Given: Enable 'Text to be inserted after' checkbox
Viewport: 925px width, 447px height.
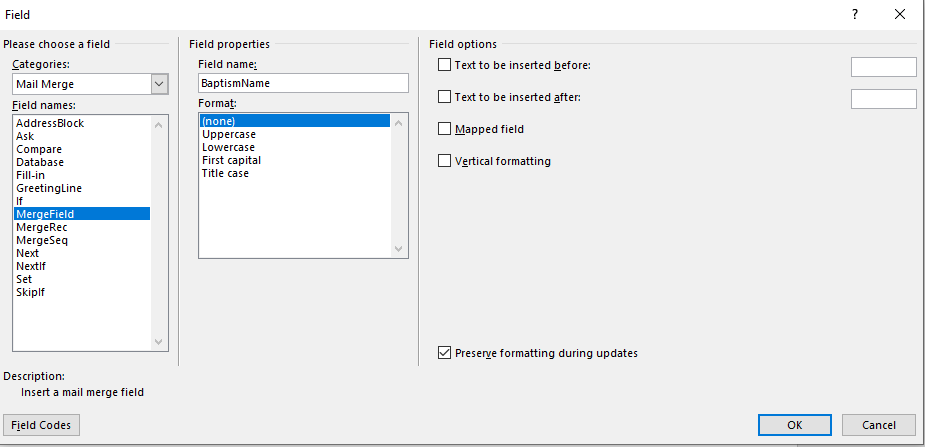Looking at the screenshot, I should [445, 98].
